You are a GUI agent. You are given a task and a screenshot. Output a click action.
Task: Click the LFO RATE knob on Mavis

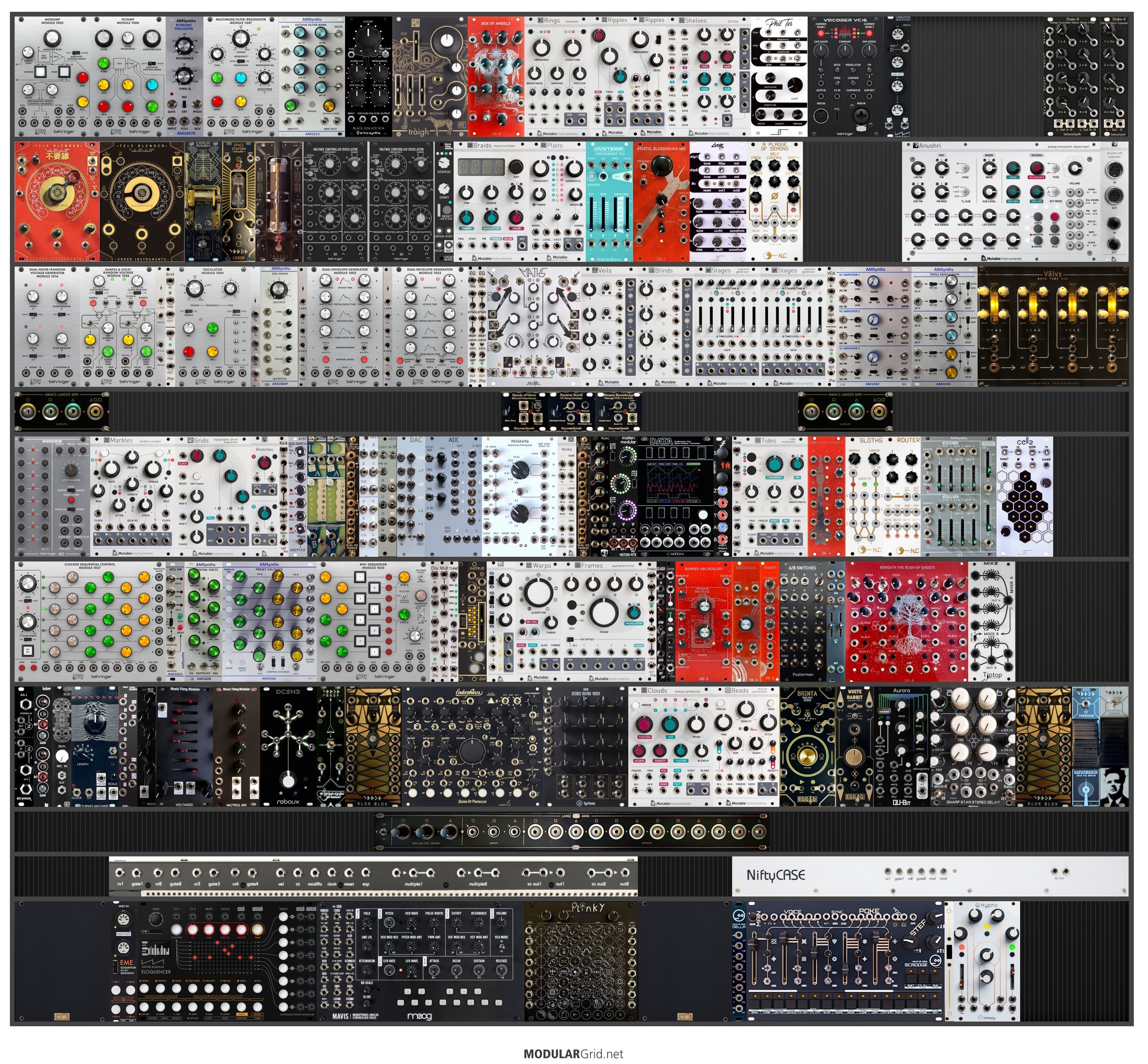[x=389, y=970]
